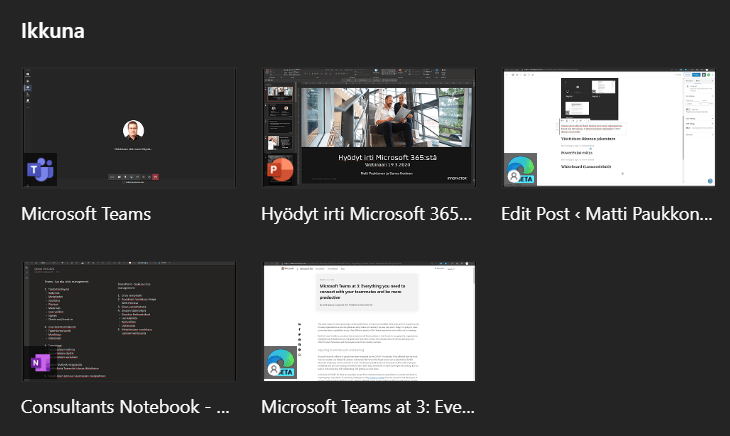Click Edge BETA icon on Teams at 3 window

click(x=282, y=363)
